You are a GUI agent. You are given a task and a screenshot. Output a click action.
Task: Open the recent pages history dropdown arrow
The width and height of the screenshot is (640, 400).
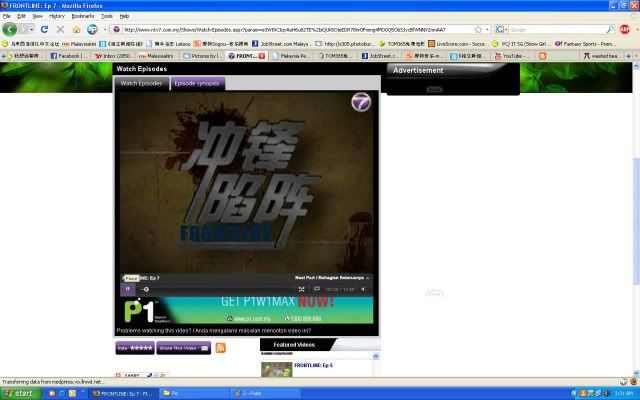coord(31,30)
